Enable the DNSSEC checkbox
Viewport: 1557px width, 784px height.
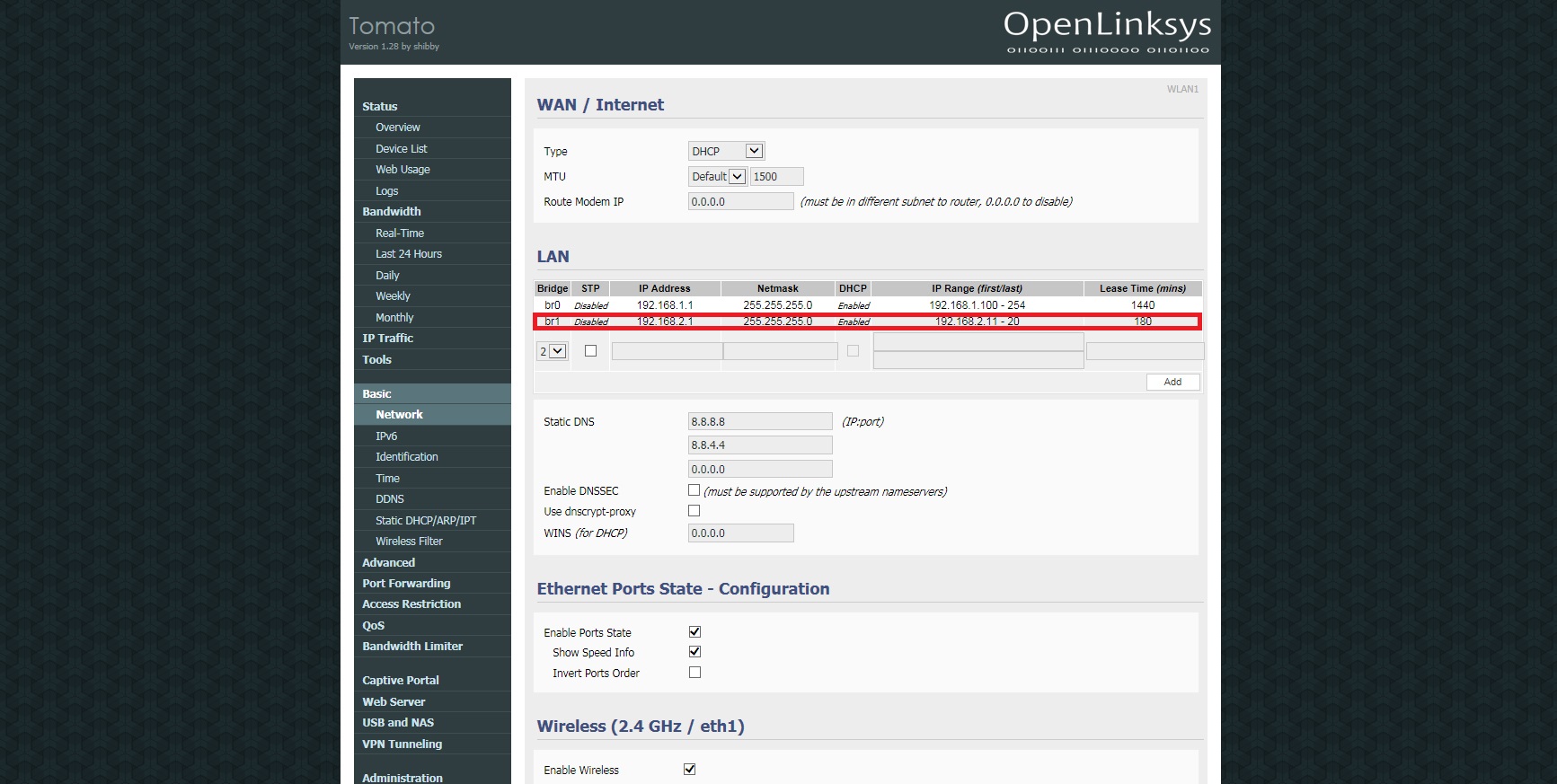tap(694, 490)
